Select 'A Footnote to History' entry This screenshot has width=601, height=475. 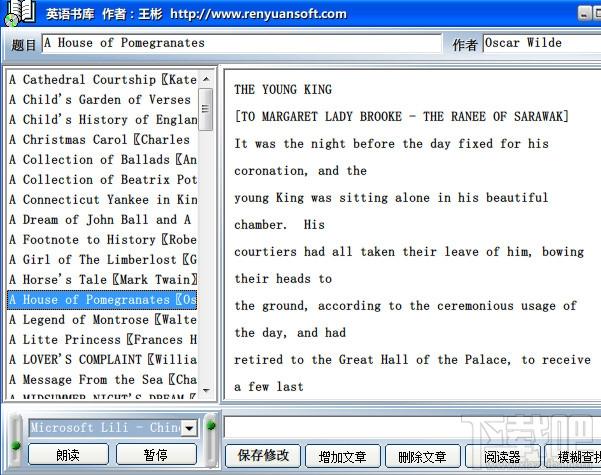tap(103, 240)
